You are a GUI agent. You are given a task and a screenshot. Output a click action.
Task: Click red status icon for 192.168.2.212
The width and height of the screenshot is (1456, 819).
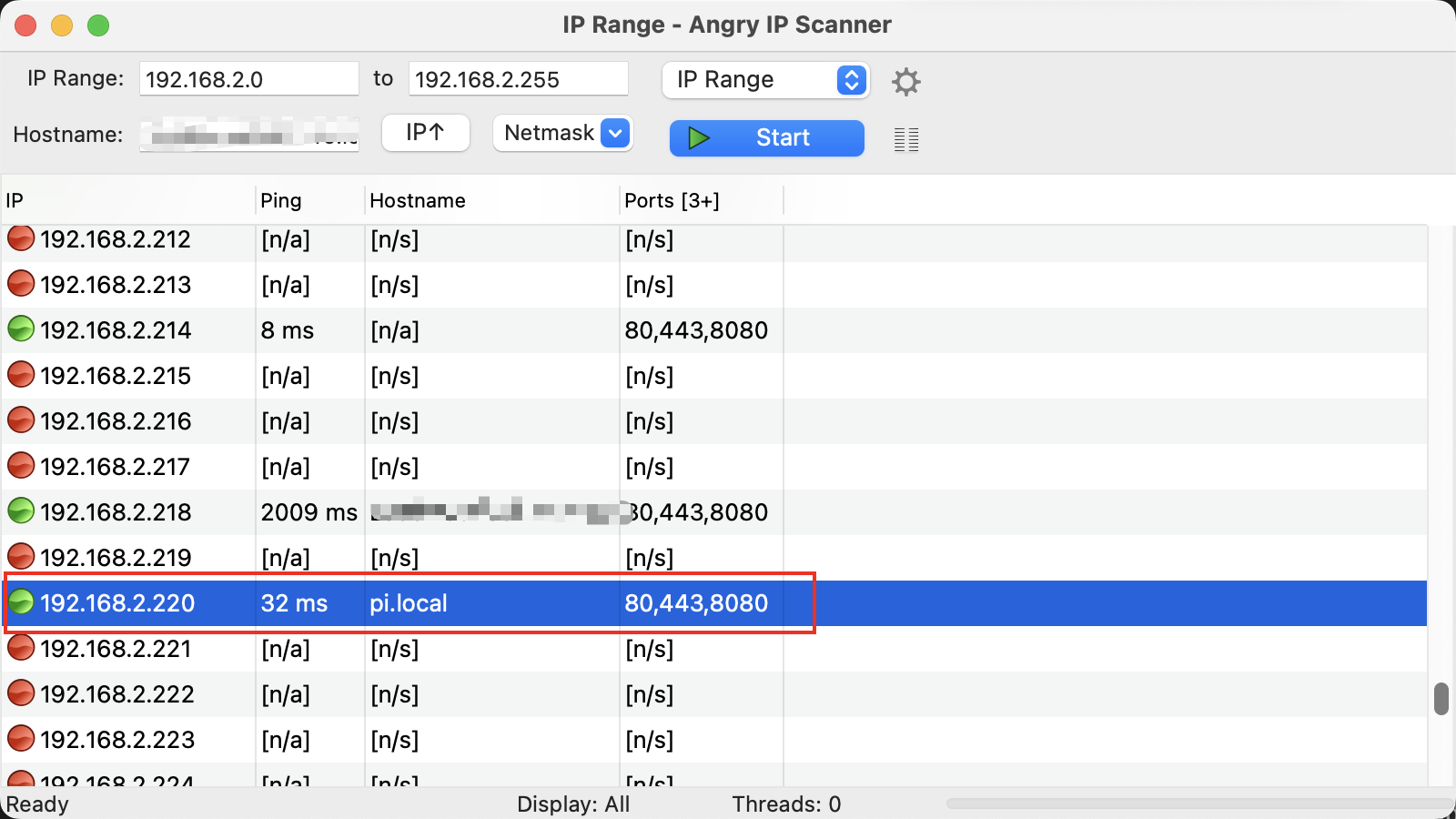pyautogui.click(x=21, y=238)
